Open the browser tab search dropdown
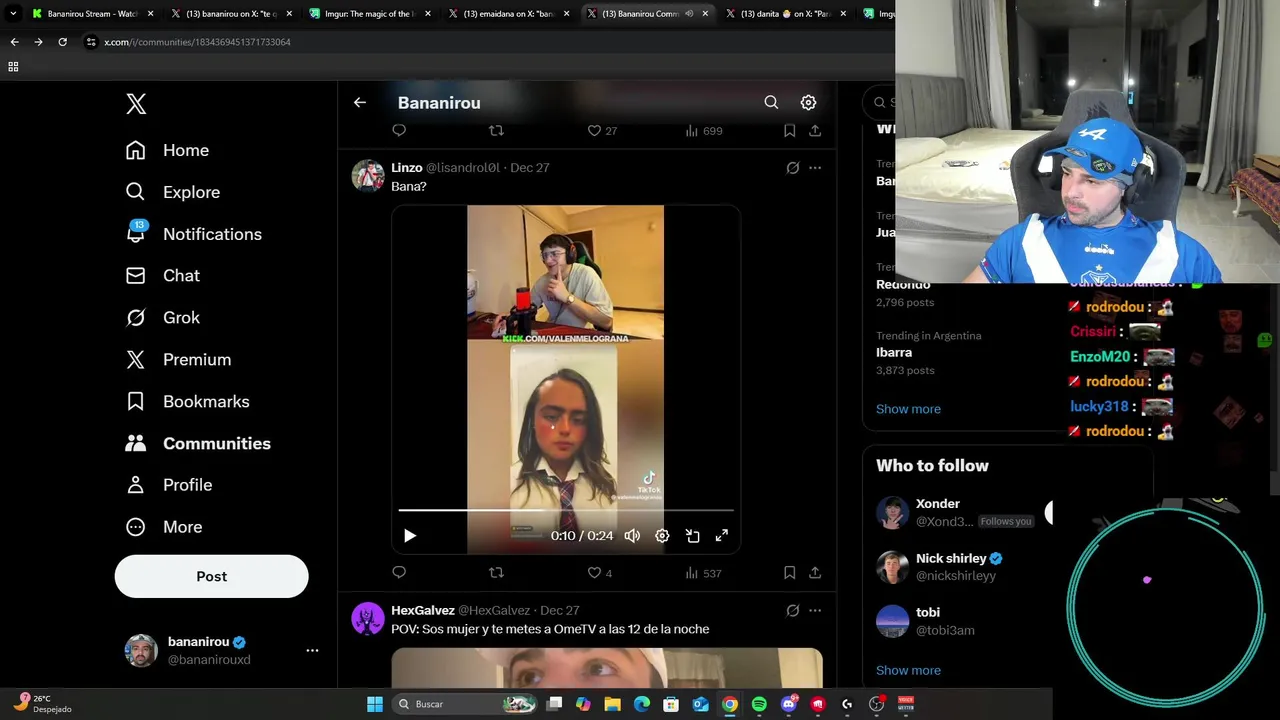The width and height of the screenshot is (1280, 720). pos(13,14)
